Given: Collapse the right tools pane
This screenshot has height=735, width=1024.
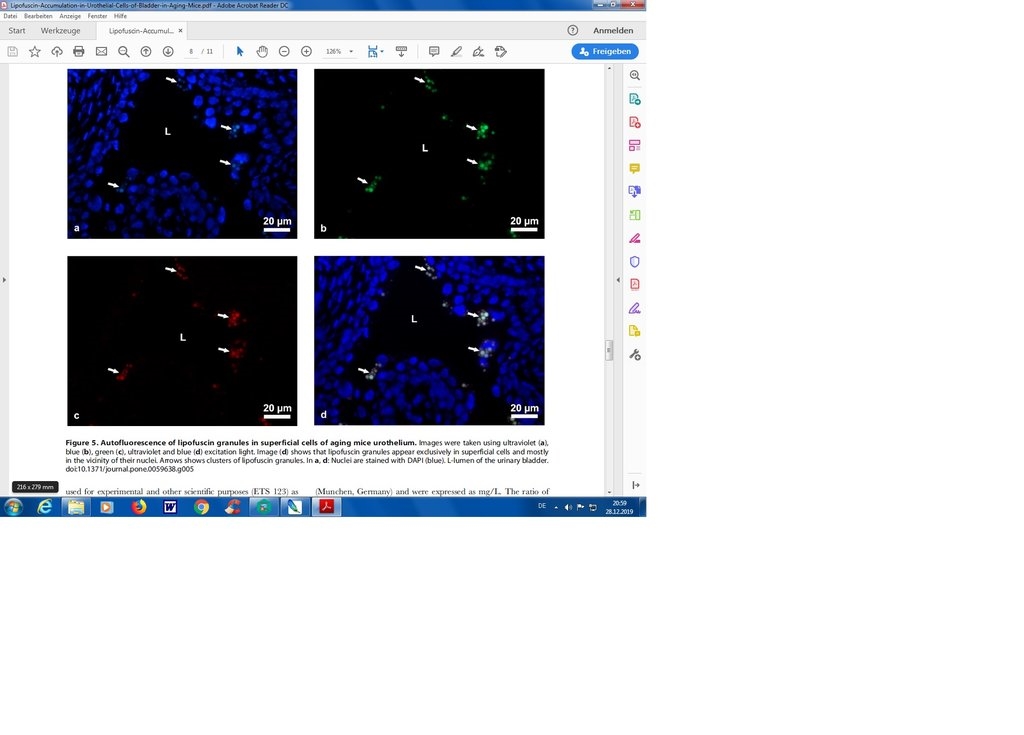Looking at the screenshot, I should pyautogui.click(x=634, y=485).
